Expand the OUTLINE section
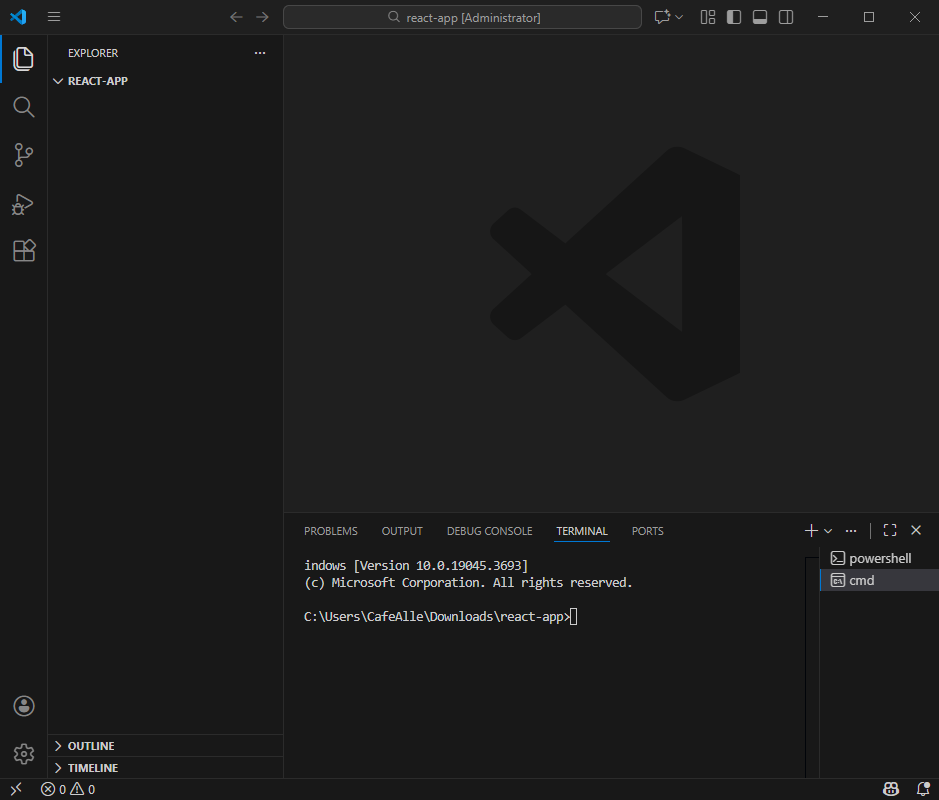 [165, 746]
